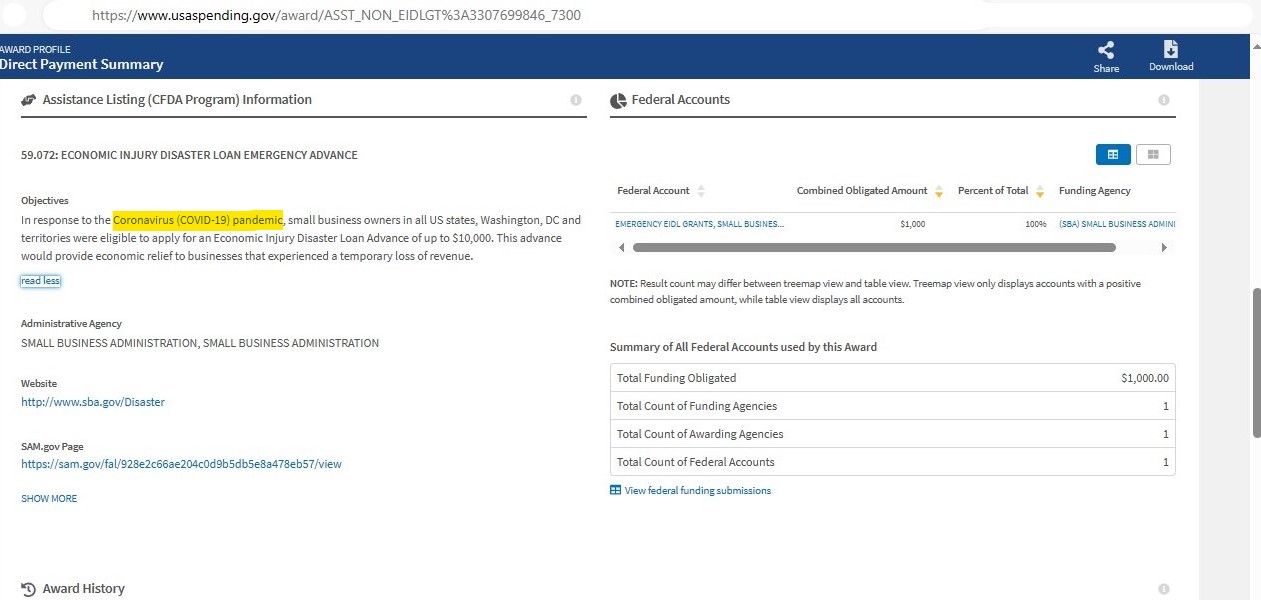The height and width of the screenshot is (600, 1261).
Task: Click the table scrollbar's right arrow
Action: [x=1164, y=247]
